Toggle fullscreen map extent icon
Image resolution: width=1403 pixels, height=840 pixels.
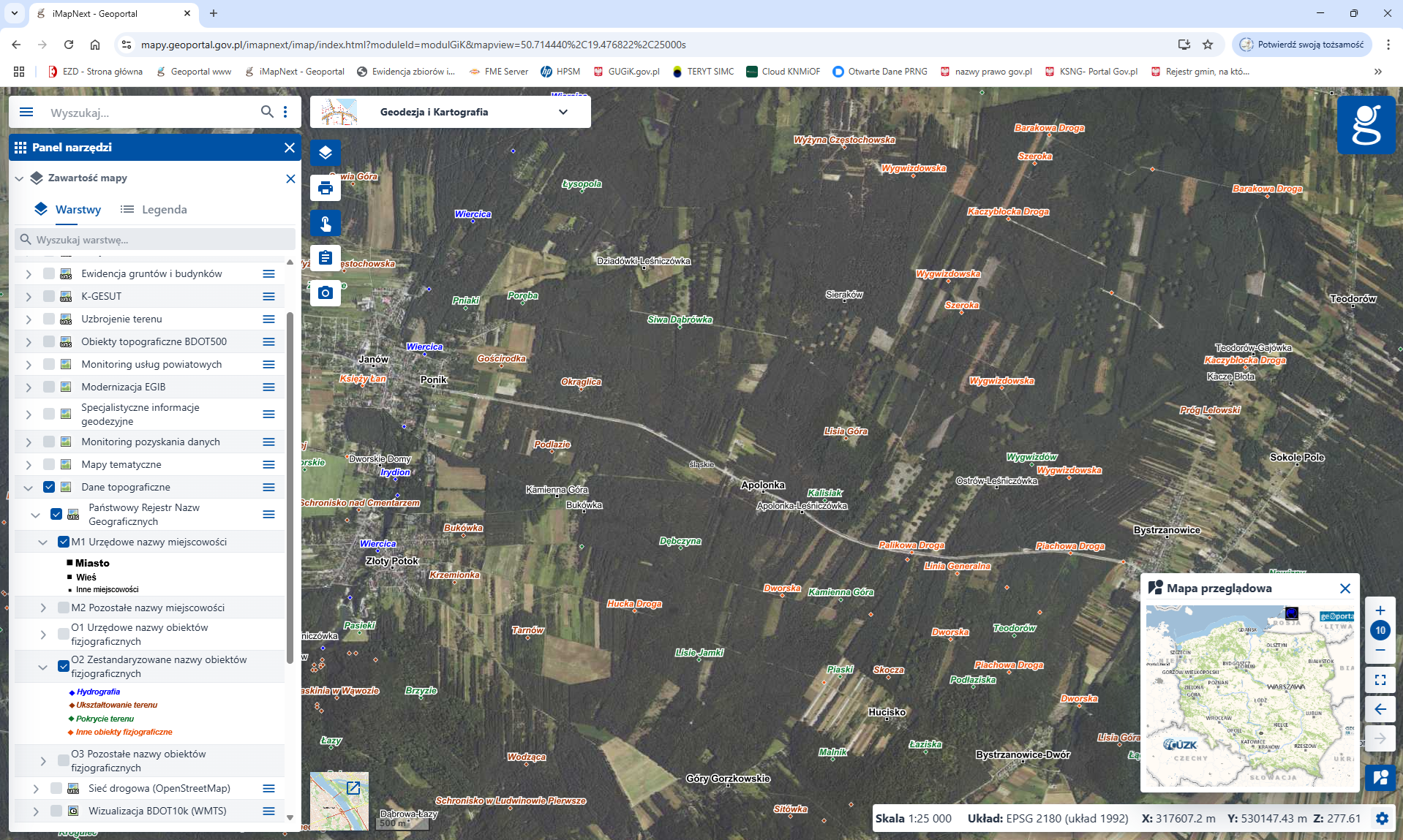[x=1380, y=680]
